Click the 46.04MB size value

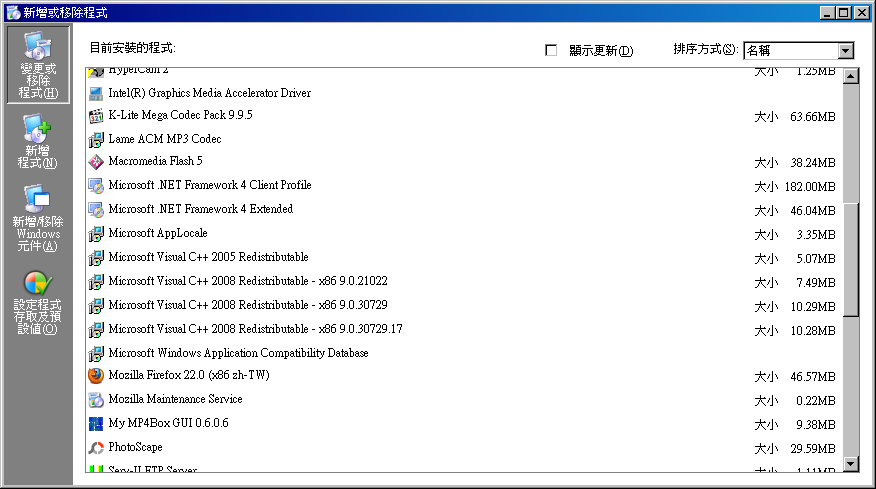click(x=813, y=211)
